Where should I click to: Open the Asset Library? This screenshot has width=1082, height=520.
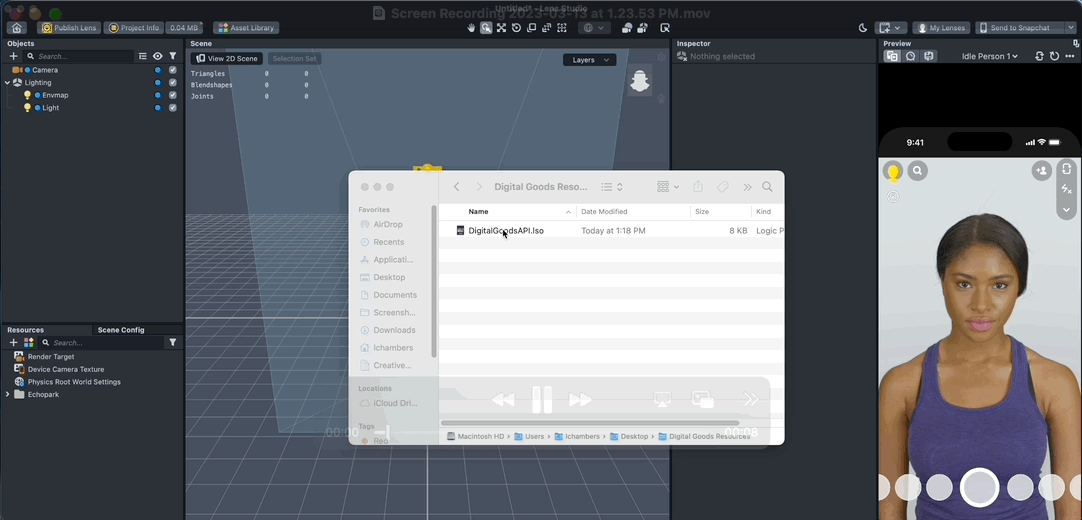[246, 28]
